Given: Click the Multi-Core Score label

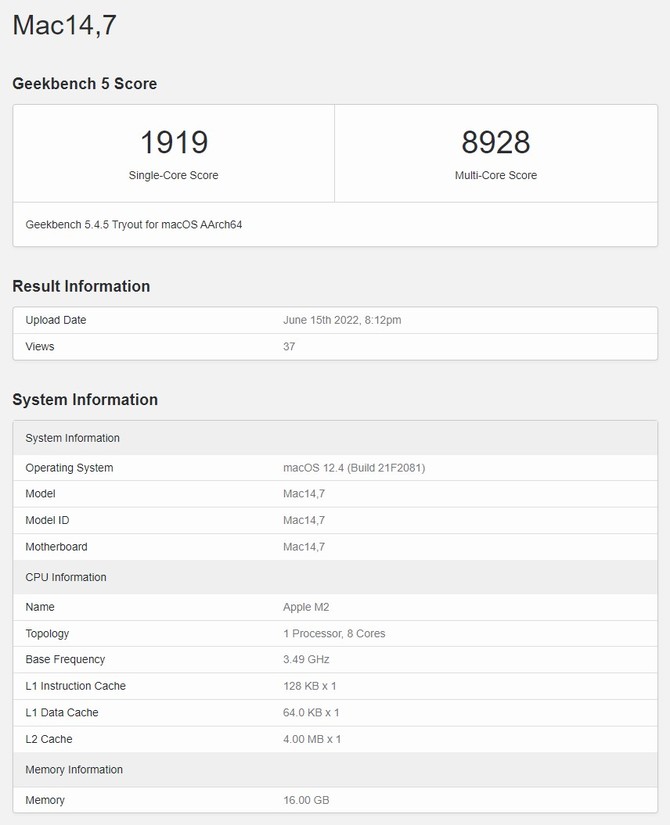Looking at the screenshot, I should 496,175.
